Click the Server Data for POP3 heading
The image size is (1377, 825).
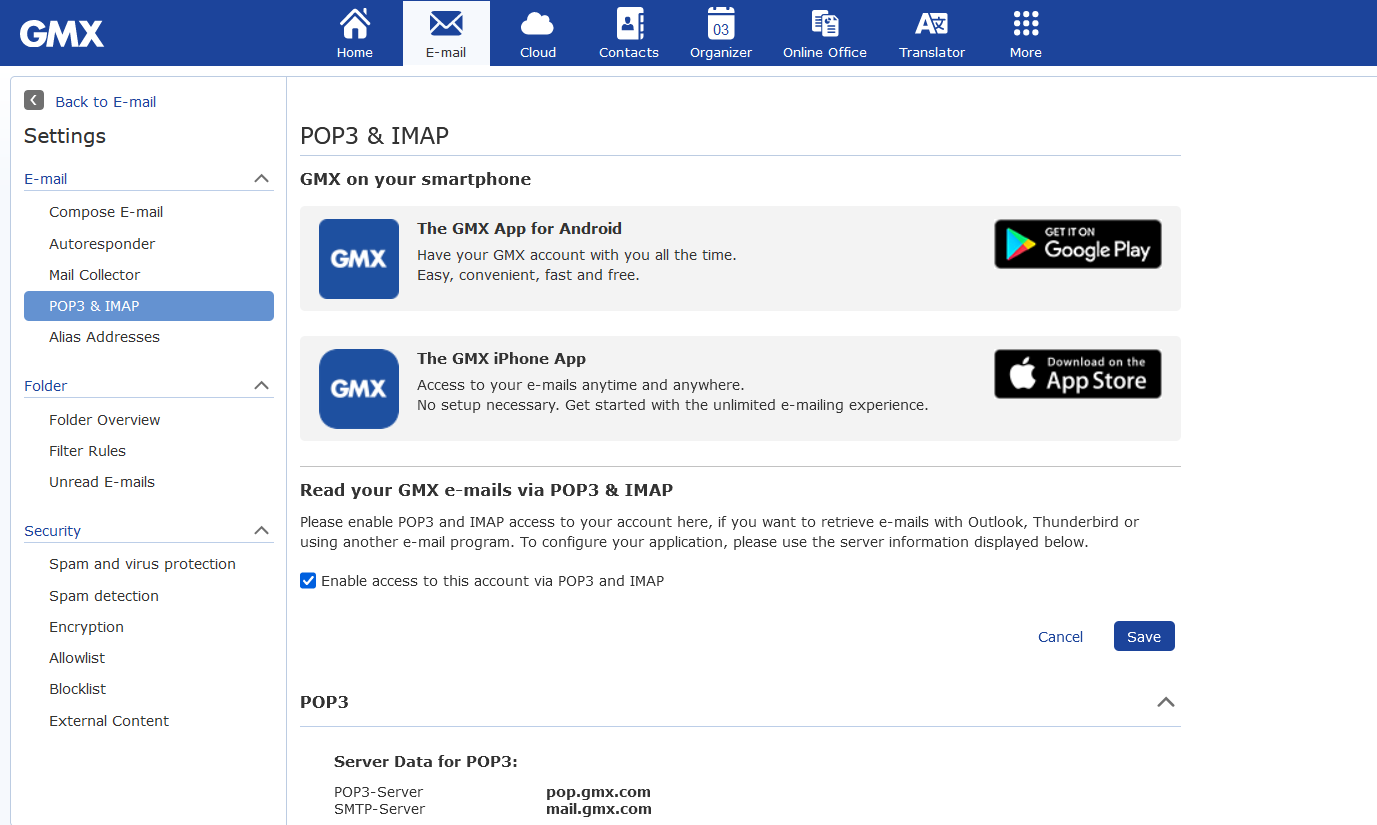[x=426, y=762]
